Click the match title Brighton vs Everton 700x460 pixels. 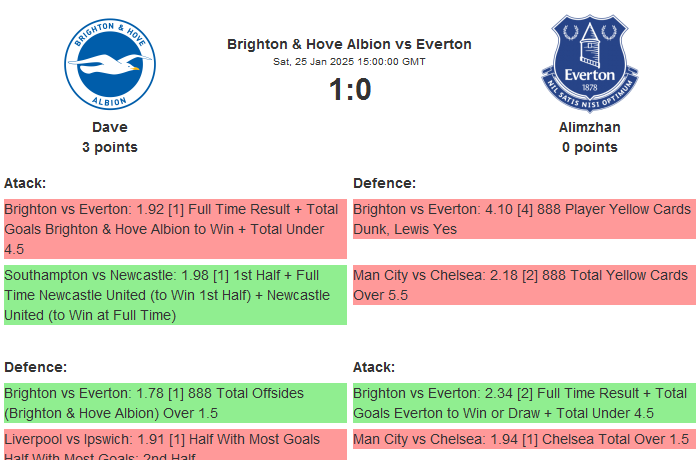click(x=349, y=44)
